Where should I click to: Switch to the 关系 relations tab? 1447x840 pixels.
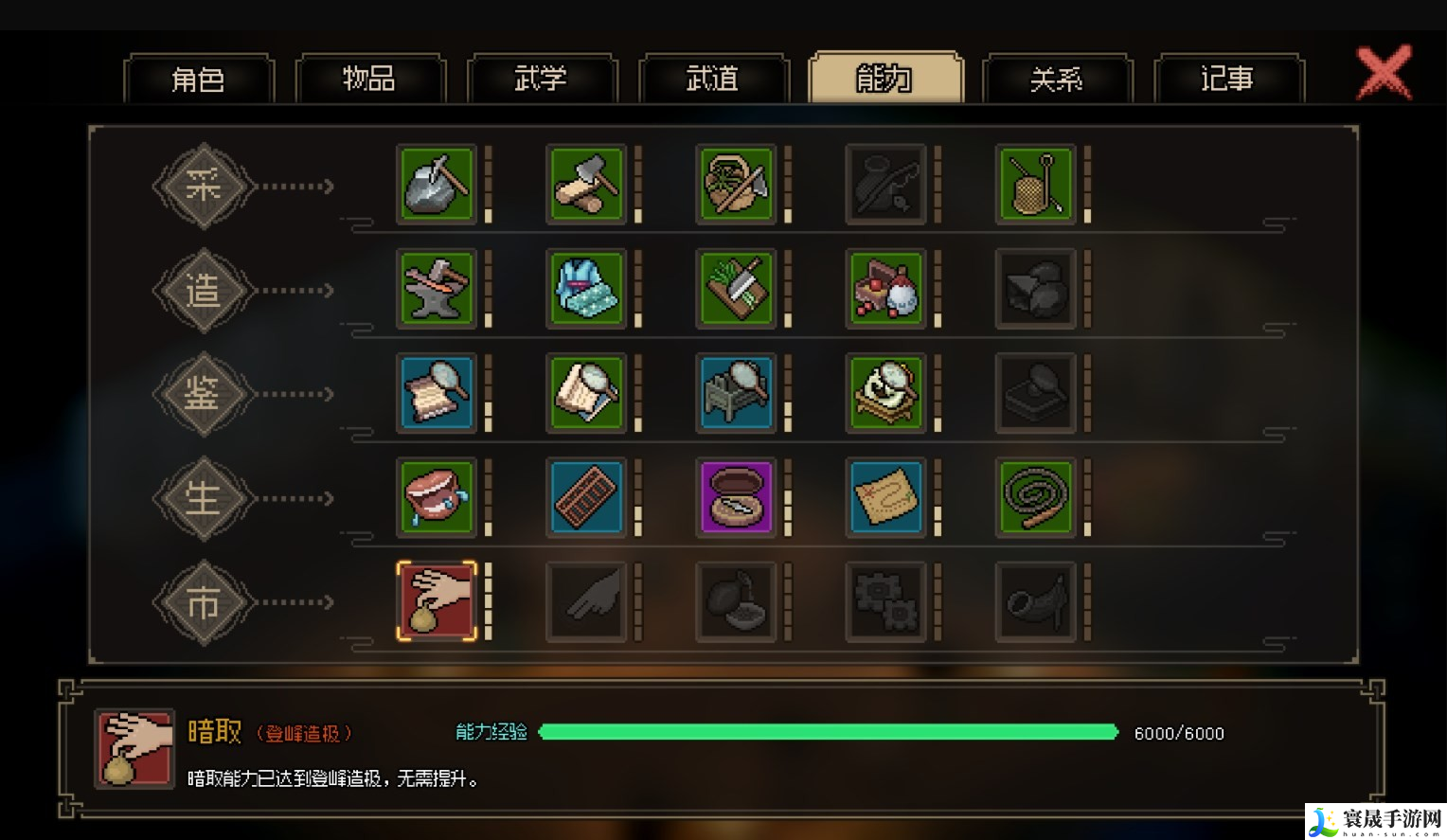pos(1057,79)
